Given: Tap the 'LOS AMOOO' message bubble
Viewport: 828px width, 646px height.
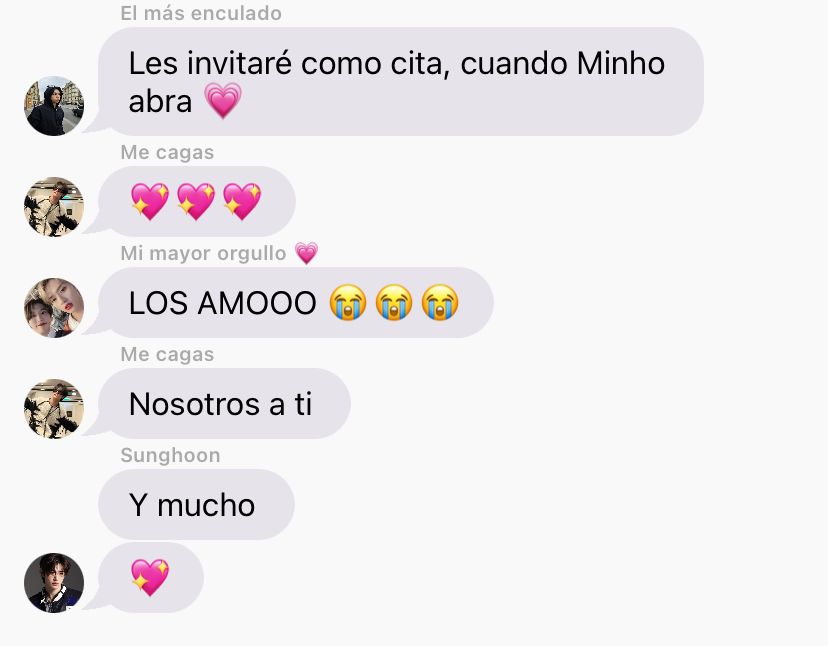Looking at the screenshot, I should (x=296, y=302).
